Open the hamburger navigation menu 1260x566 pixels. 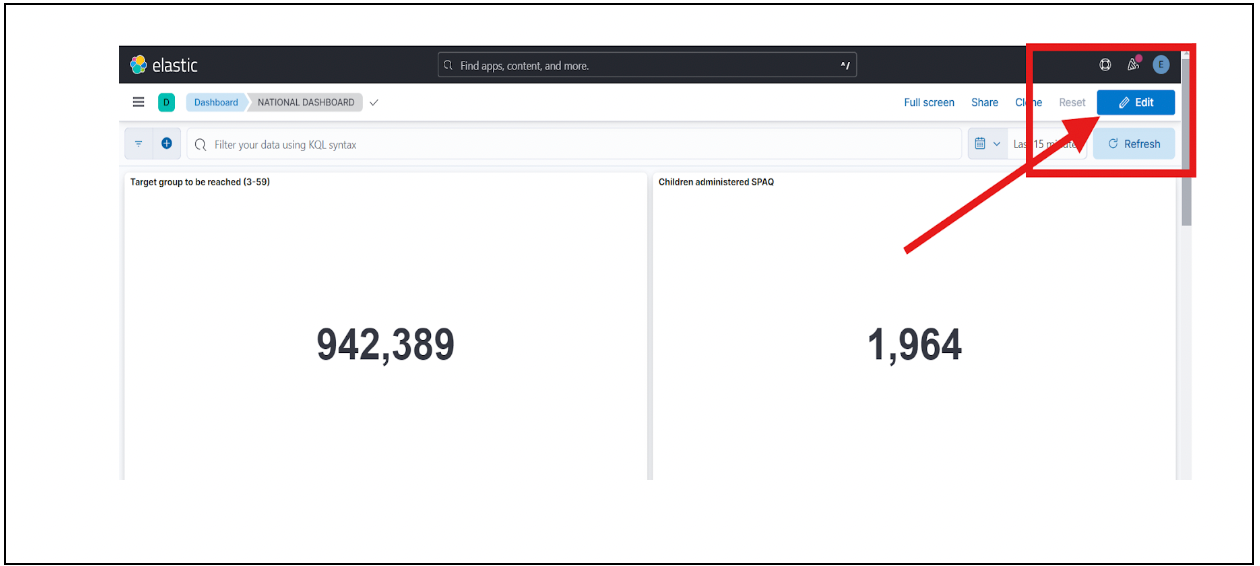point(139,102)
